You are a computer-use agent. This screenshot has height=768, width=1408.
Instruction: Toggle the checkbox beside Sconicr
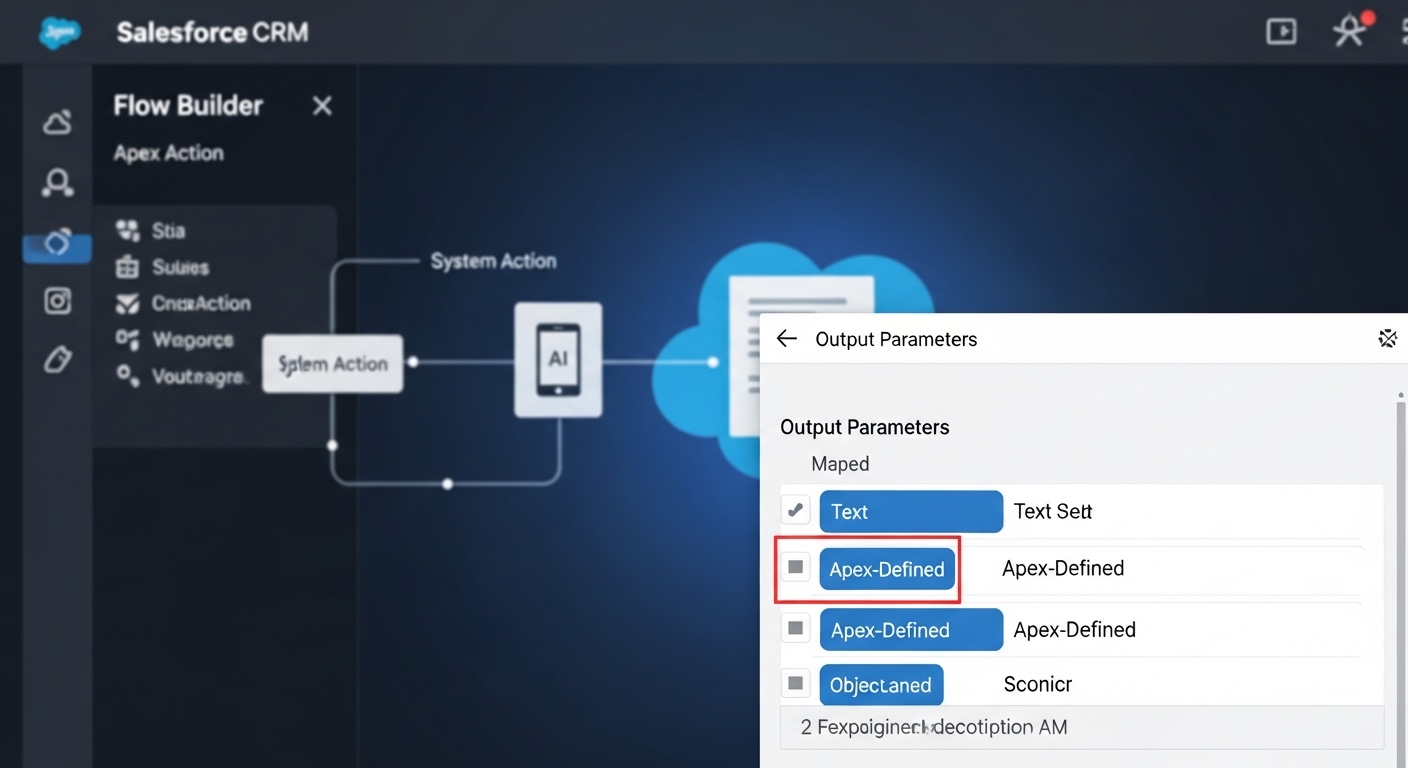pyautogui.click(x=795, y=682)
